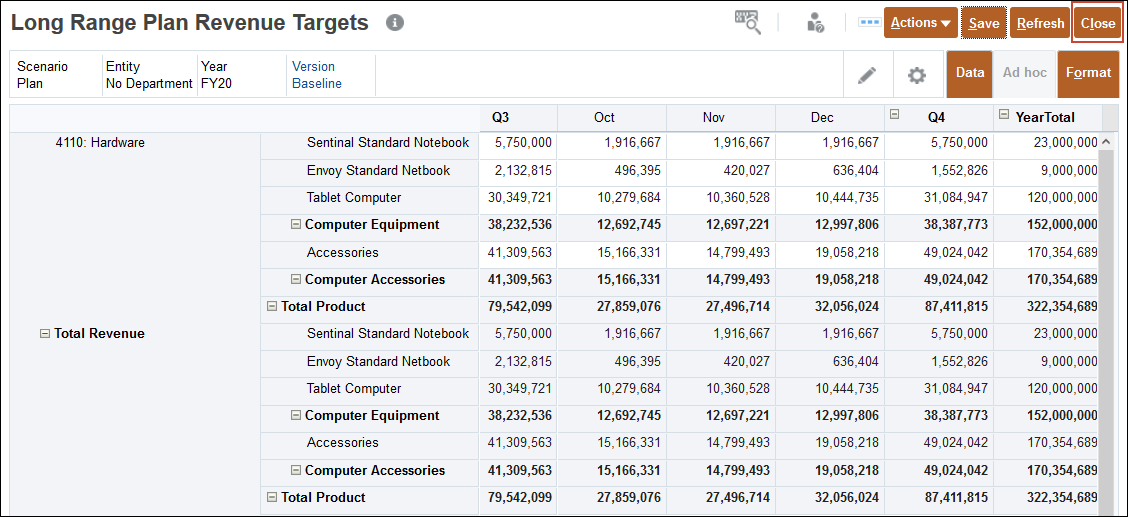
Task: Switch to the Ad hoc tab
Action: tap(1025, 73)
